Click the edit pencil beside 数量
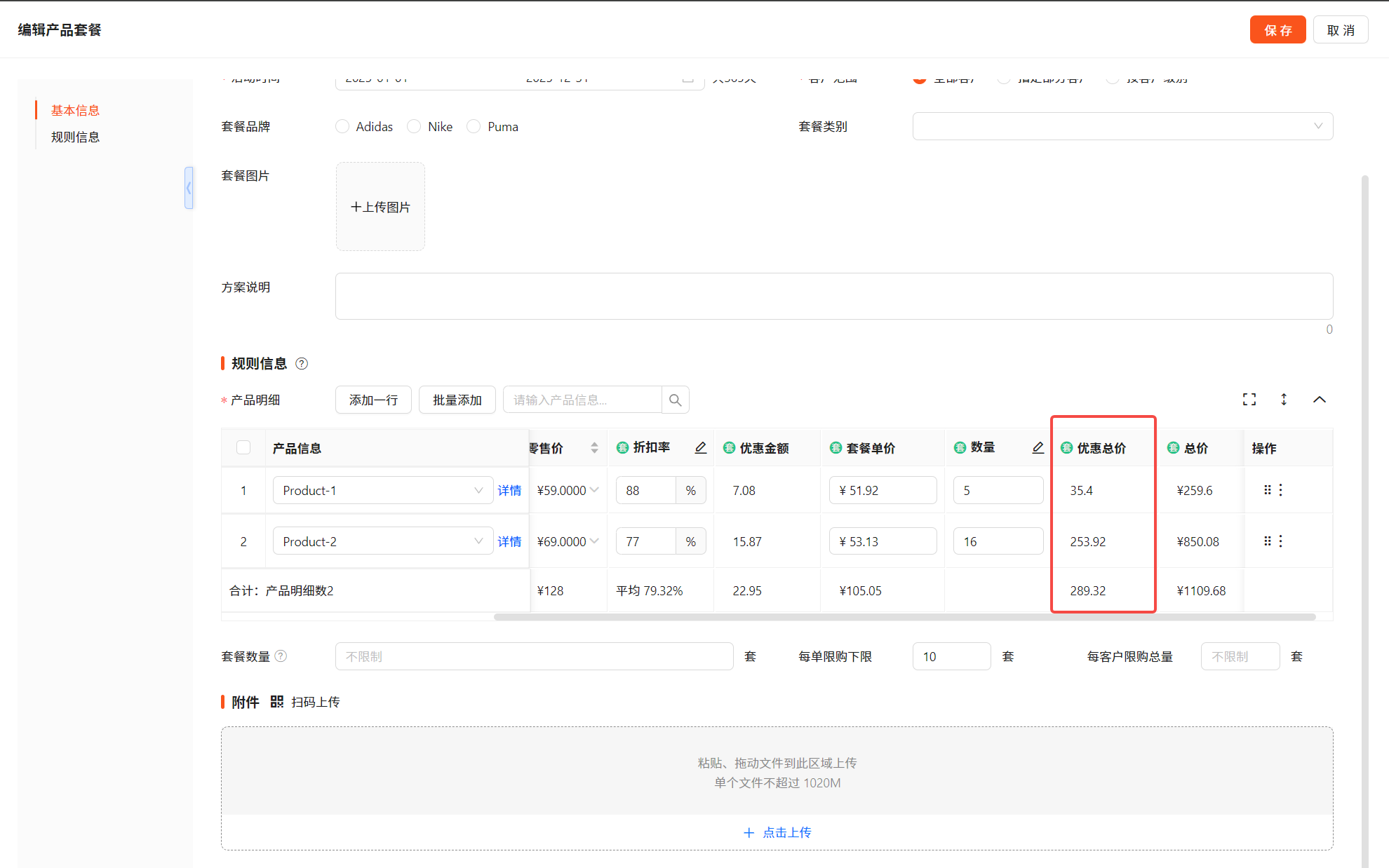The width and height of the screenshot is (1389, 868). coord(1038,448)
